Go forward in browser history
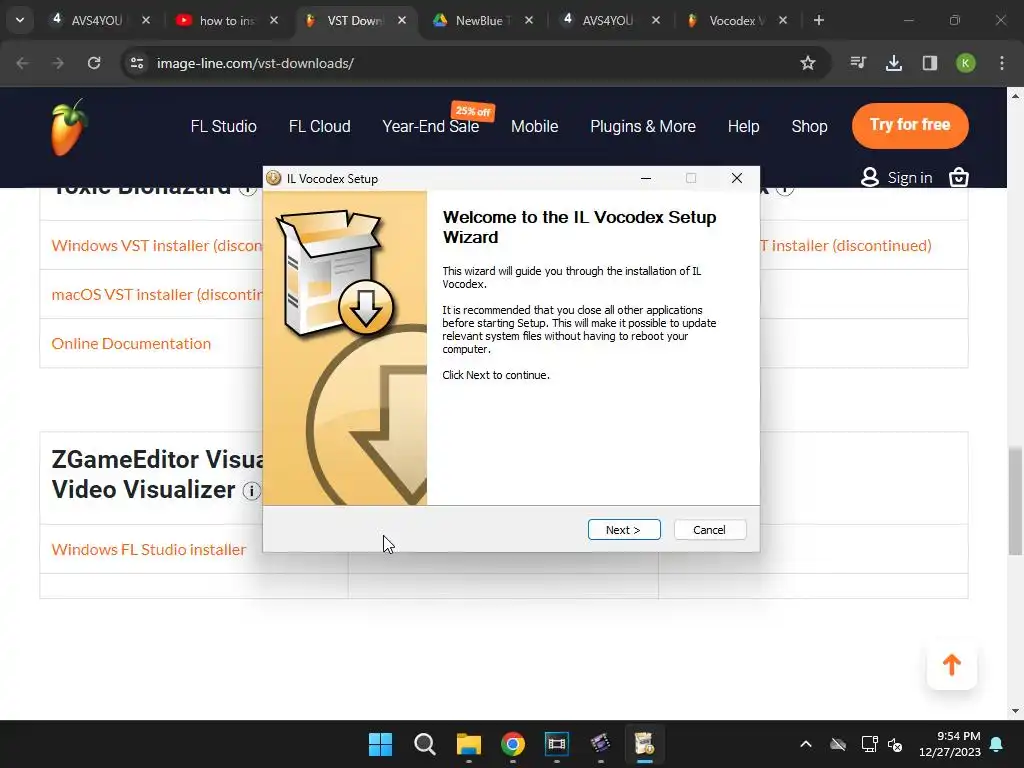This screenshot has height=768, width=1024. click(x=58, y=63)
